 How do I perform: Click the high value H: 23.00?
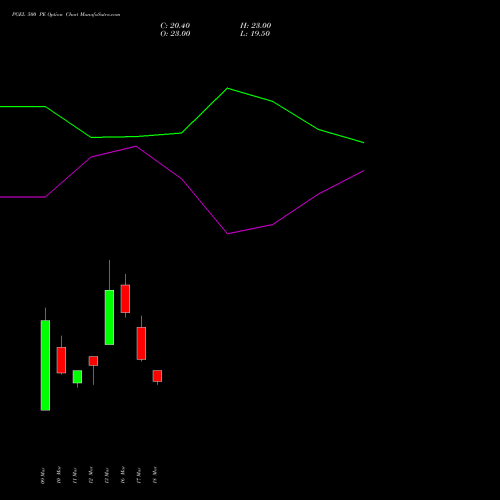(256, 26)
